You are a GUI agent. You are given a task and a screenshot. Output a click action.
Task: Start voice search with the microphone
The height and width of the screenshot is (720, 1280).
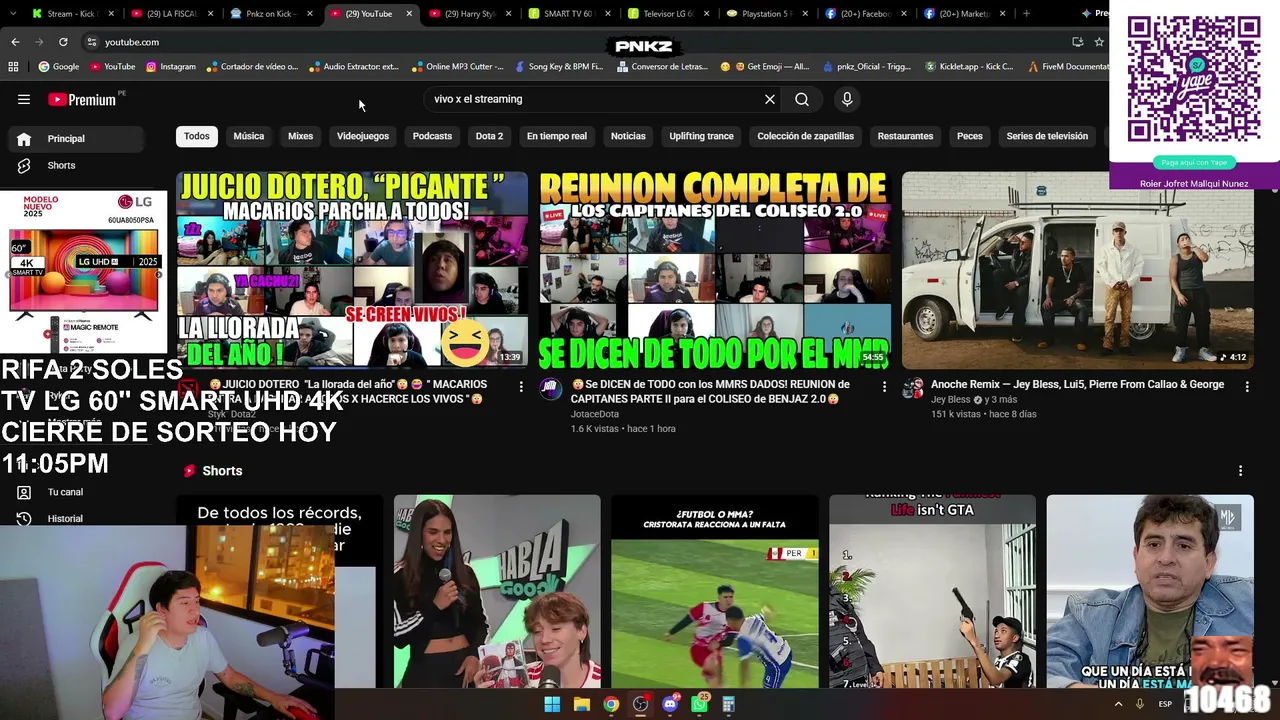click(x=847, y=99)
